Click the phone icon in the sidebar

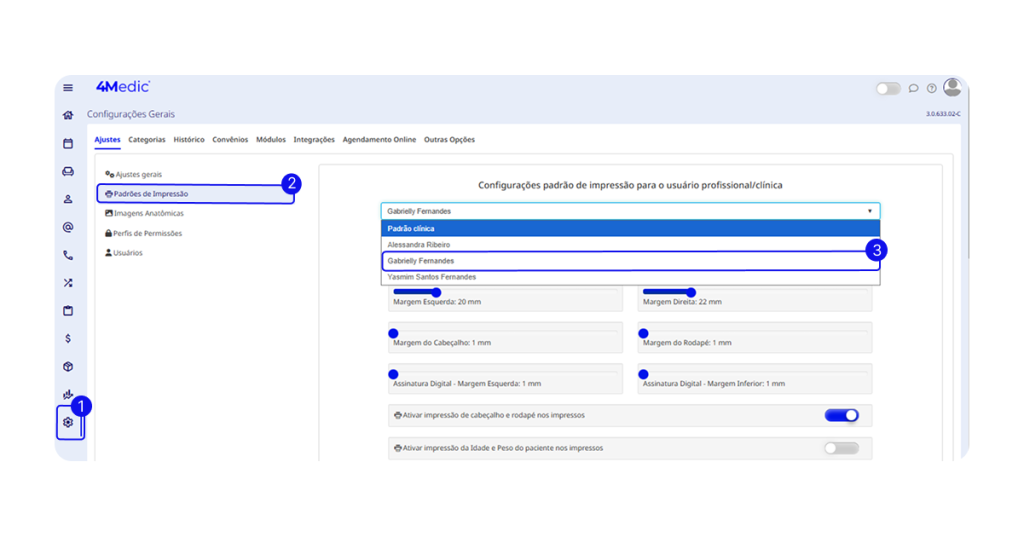(x=68, y=255)
